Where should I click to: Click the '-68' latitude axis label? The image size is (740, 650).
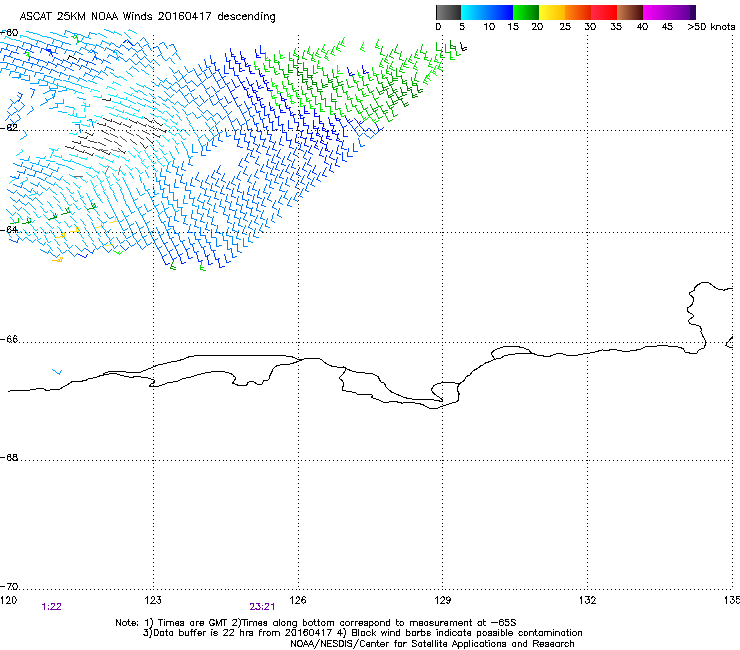coord(9,457)
